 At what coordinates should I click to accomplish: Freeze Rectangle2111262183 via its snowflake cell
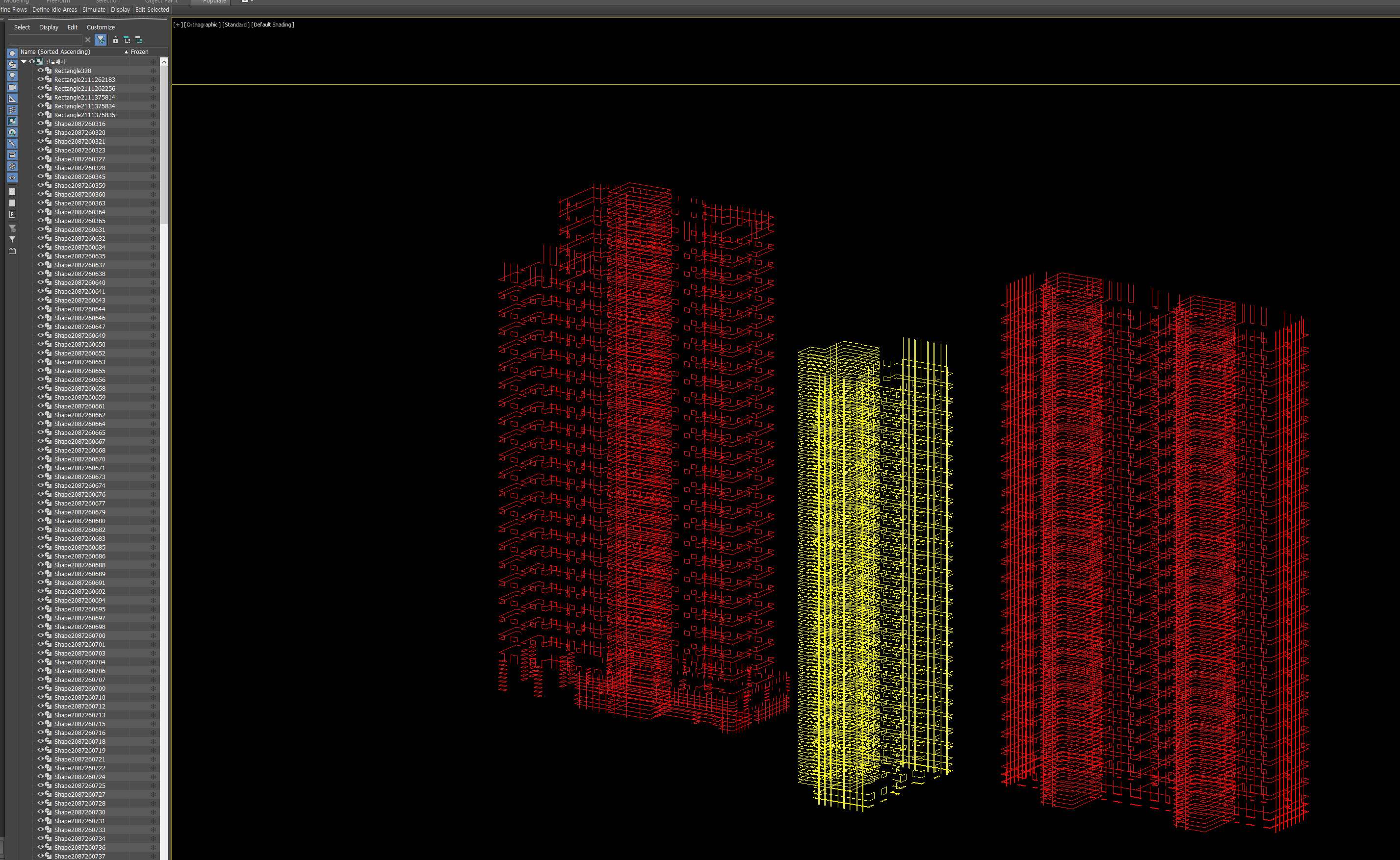click(x=153, y=79)
